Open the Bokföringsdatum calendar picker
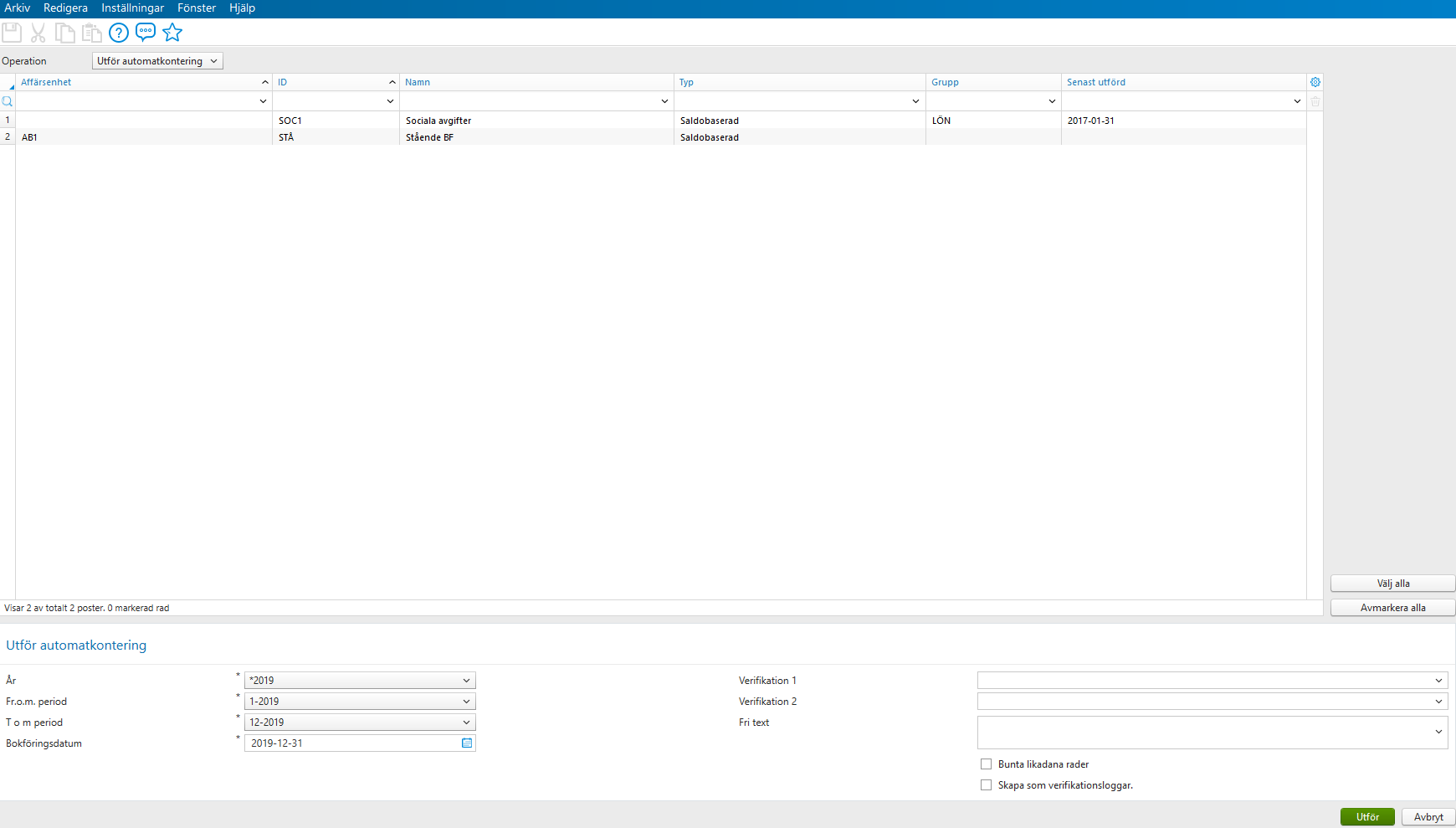The height and width of the screenshot is (828, 1456). click(466, 743)
